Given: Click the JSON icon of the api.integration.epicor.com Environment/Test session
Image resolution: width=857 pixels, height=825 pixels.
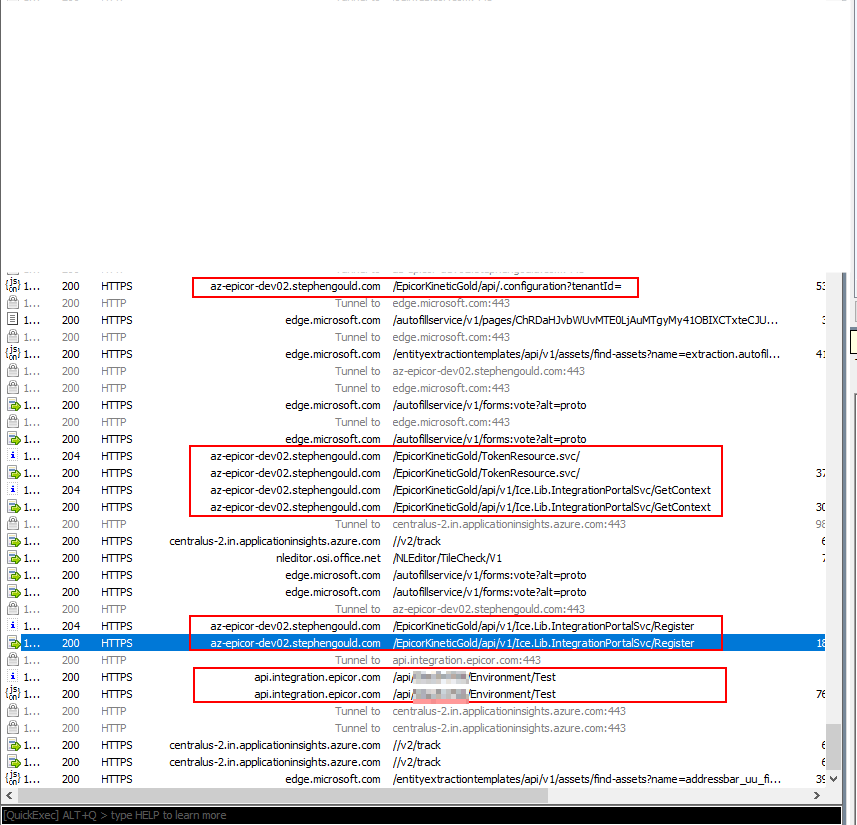Looking at the screenshot, I should pyautogui.click(x=13, y=694).
